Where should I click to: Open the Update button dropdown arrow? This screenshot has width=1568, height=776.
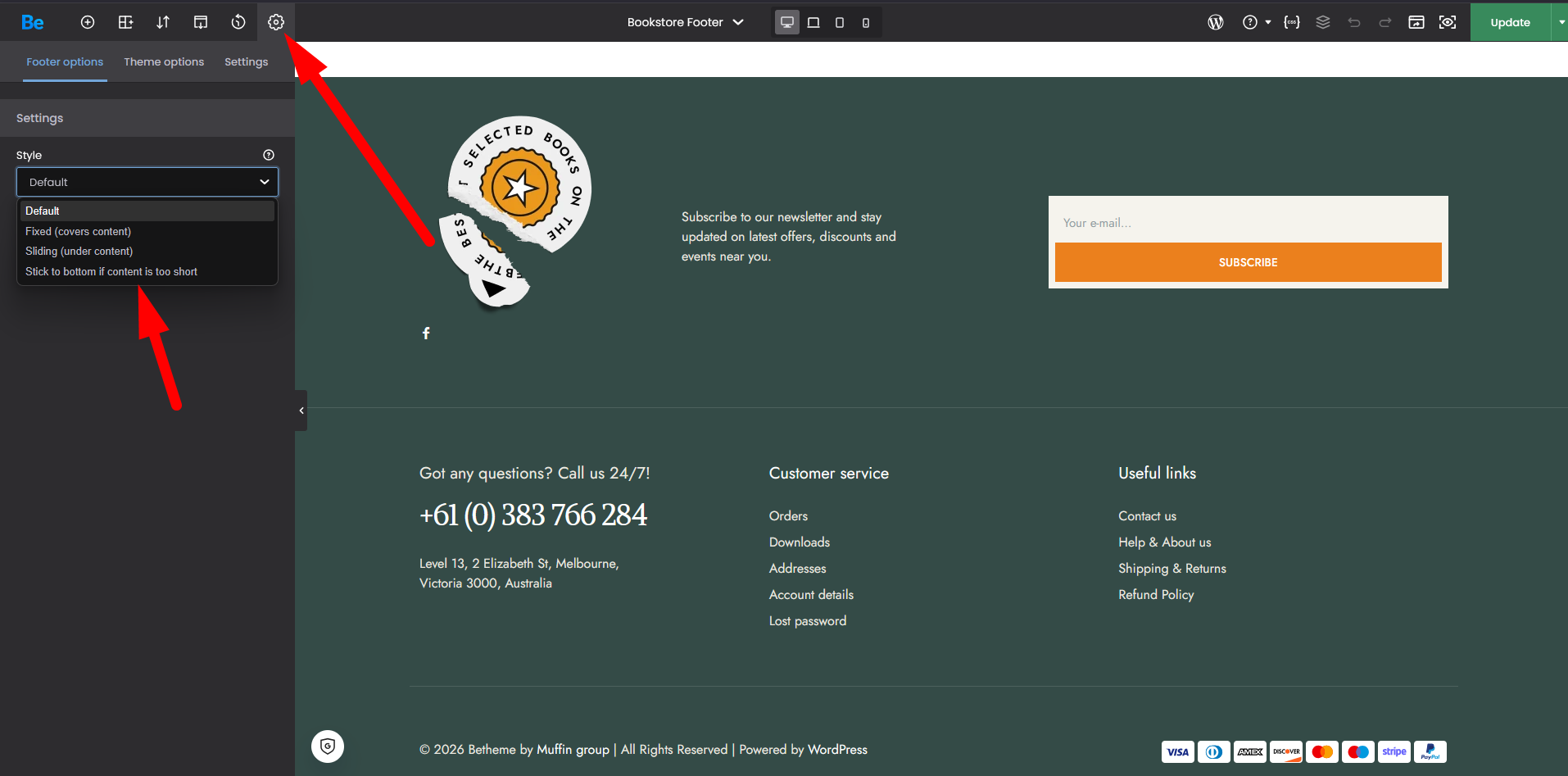point(1560,22)
